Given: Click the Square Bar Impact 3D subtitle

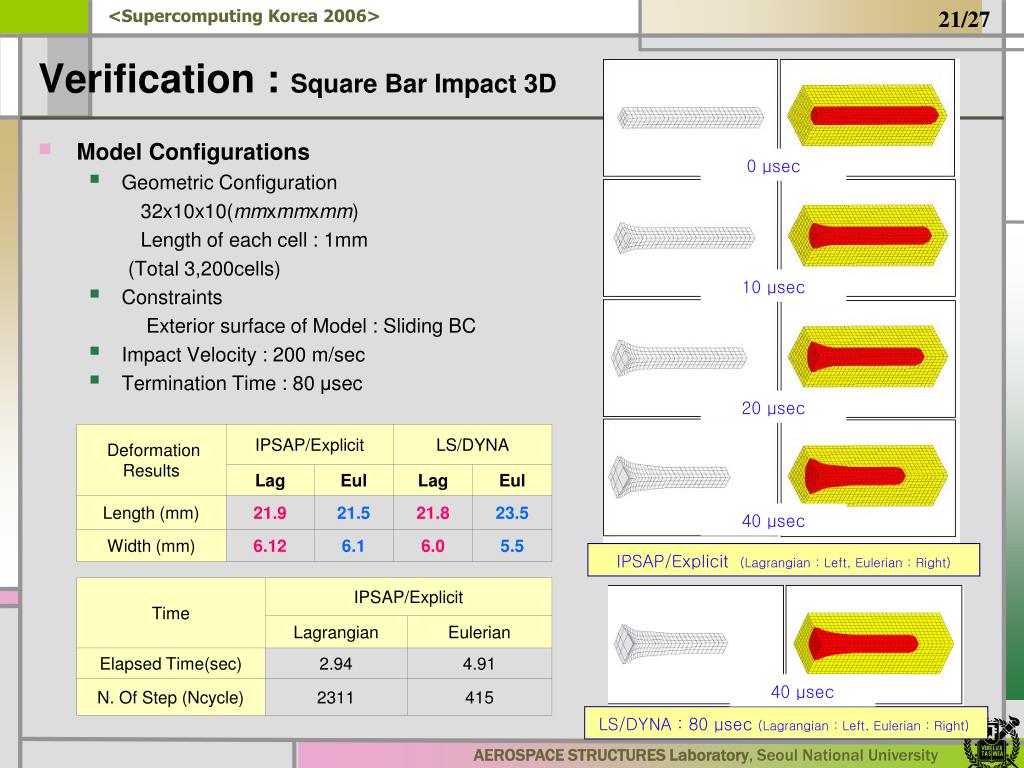Looking at the screenshot, I should pyautogui.click(x=423, y=84).
